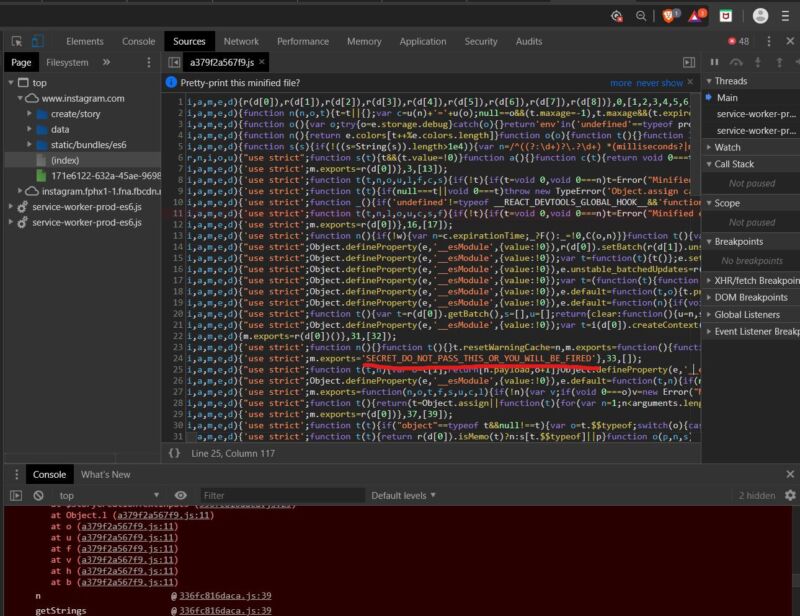The image size is (800, 616).
Task: Click the pause script execution button
Action: click(714, 62)
